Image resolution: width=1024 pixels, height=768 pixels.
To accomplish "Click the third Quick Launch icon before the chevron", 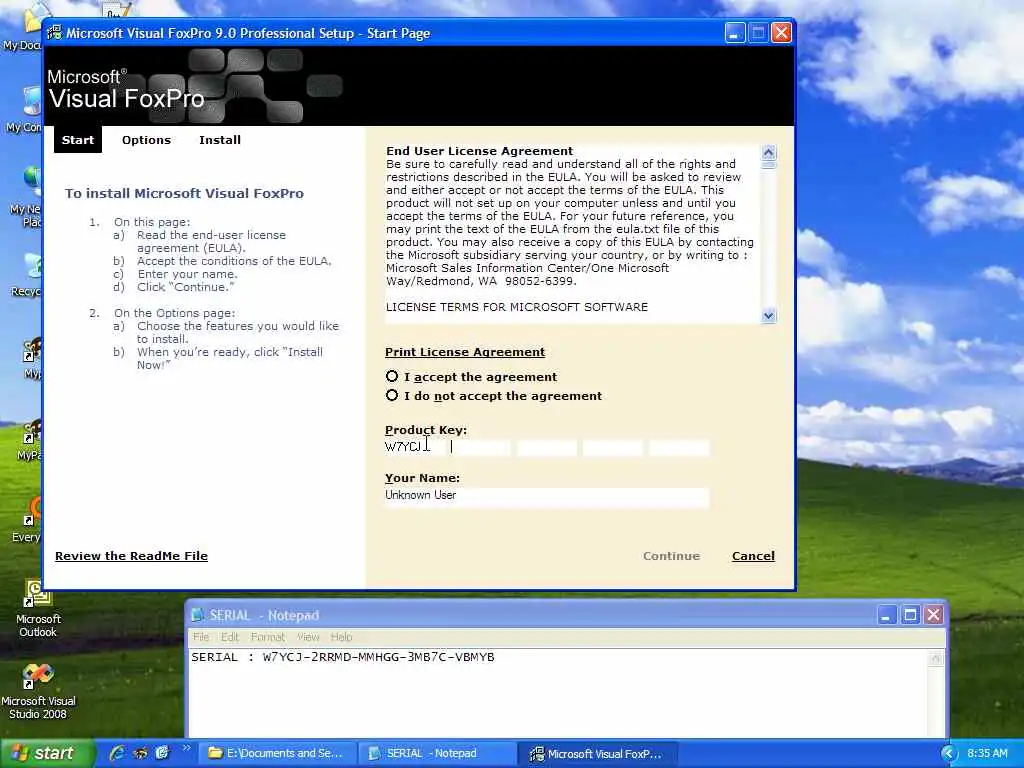I will point(162,753).
